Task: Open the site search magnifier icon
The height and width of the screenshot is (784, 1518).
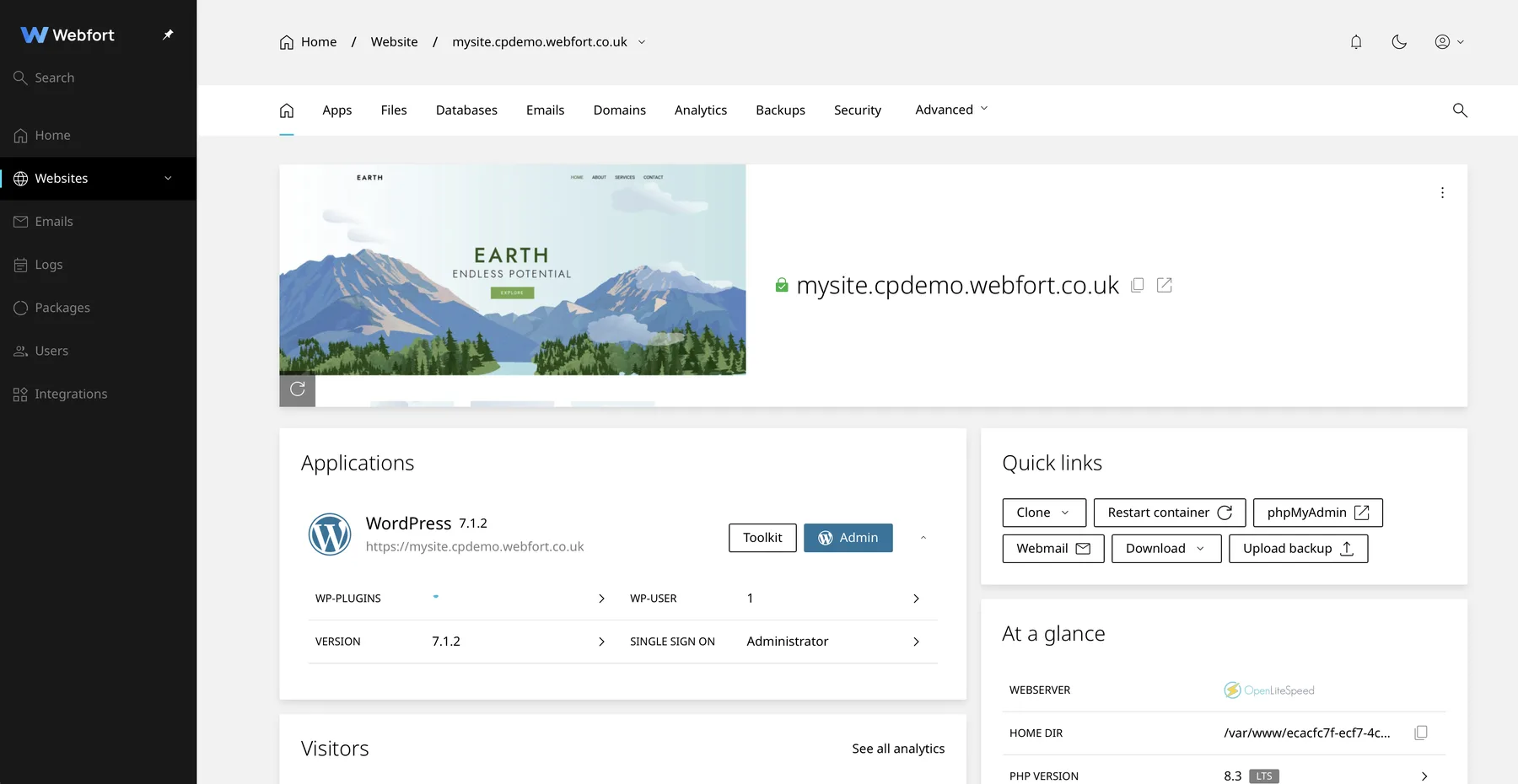Action: tap(1460, 110)
